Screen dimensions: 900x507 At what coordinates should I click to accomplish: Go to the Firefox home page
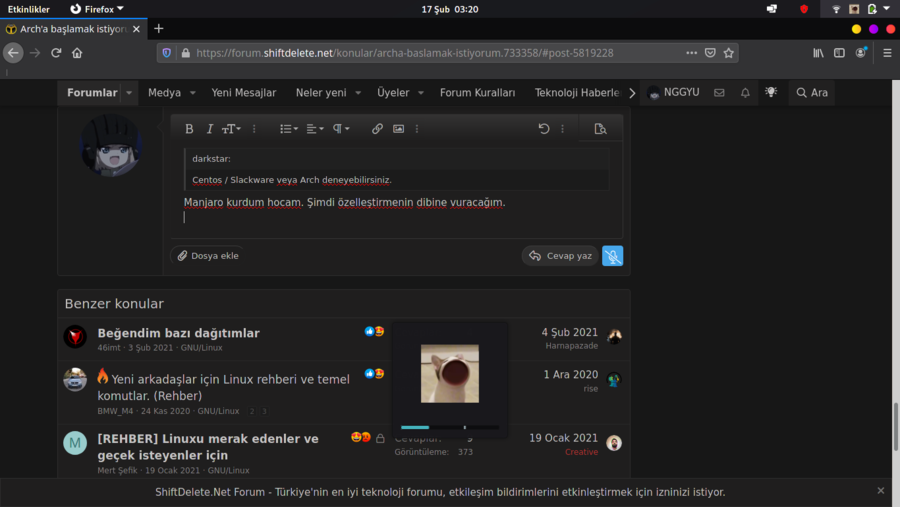tap(77, 53)
